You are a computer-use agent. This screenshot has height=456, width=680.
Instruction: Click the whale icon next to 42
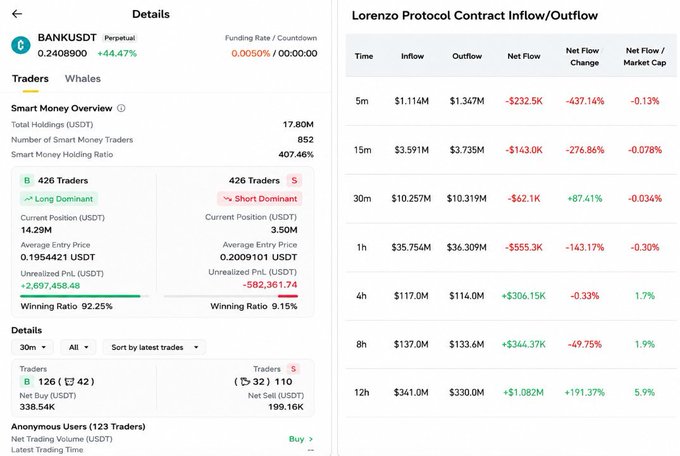(69, 381)
